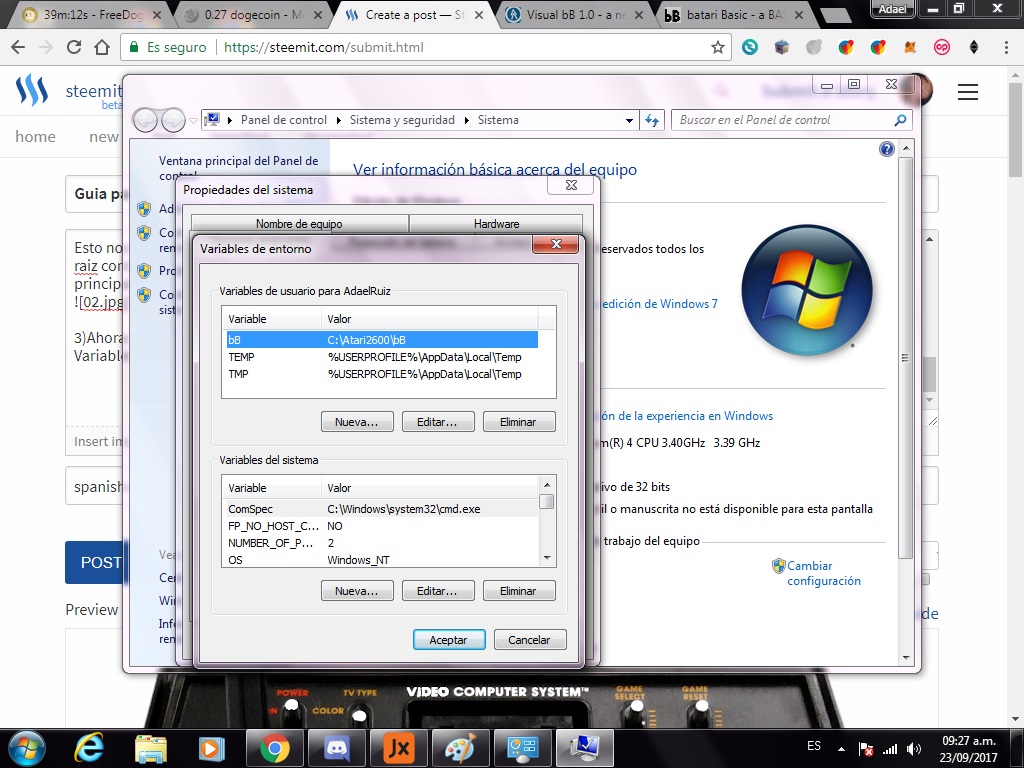Click the Chrome address bar URL
The width and height of the screenshot is (1024, 768).
click(x=323, y=47)
